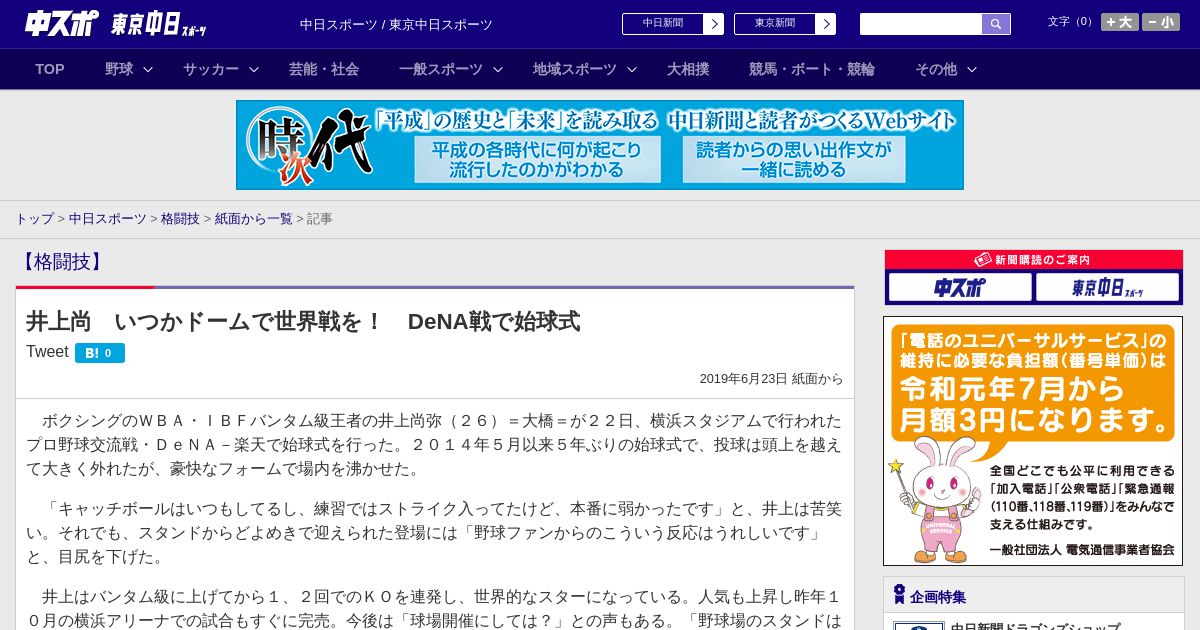Decrease the text size with the －小 button
The height and width of the screenshot is (630, 1200).
(1161, 22)
